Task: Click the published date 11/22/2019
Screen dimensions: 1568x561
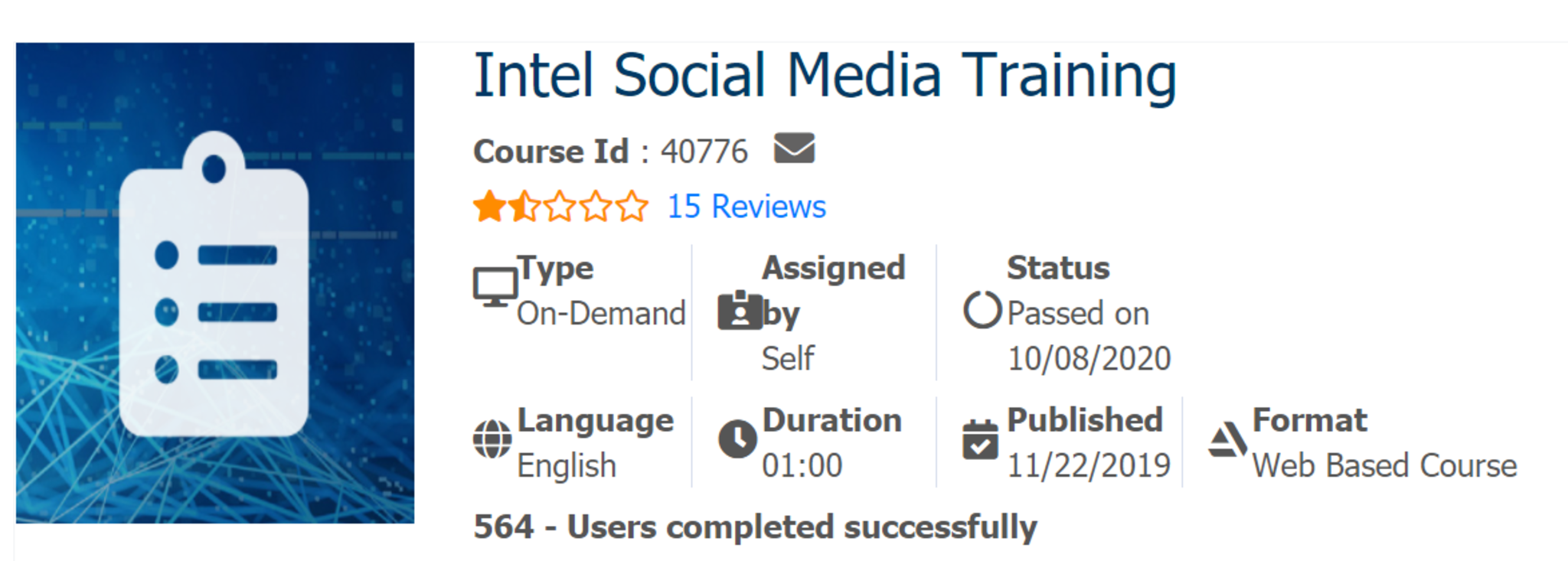Action: point(1088,465)
